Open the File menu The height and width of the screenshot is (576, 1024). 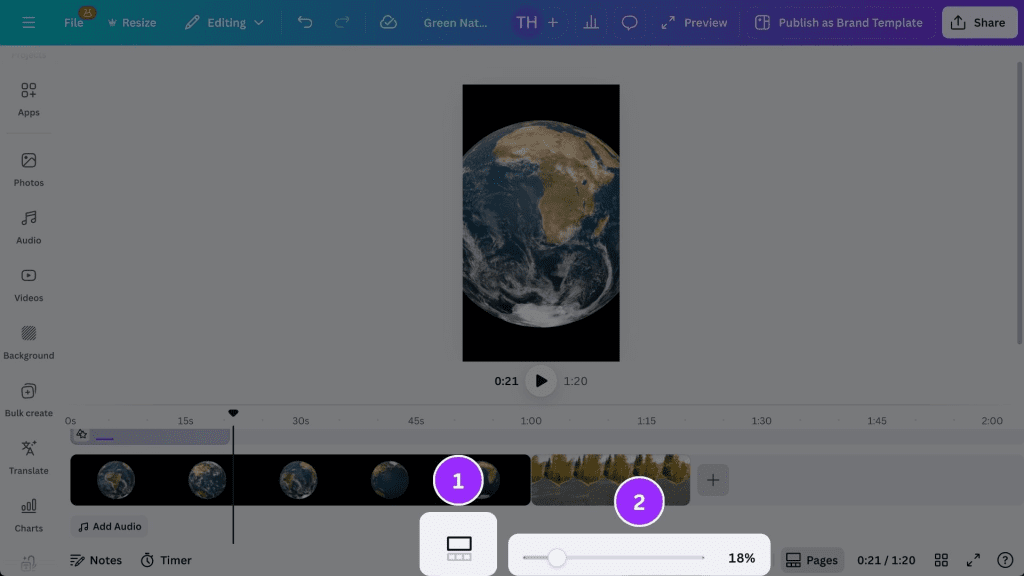coord(74,22)
